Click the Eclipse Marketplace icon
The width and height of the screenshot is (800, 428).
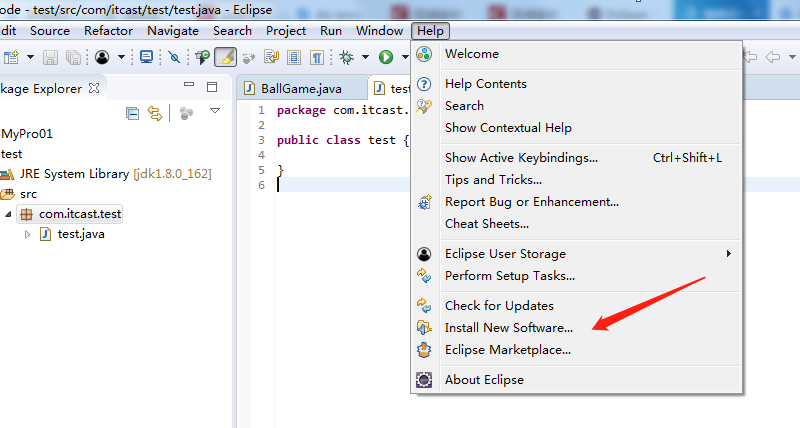point(424,350)
